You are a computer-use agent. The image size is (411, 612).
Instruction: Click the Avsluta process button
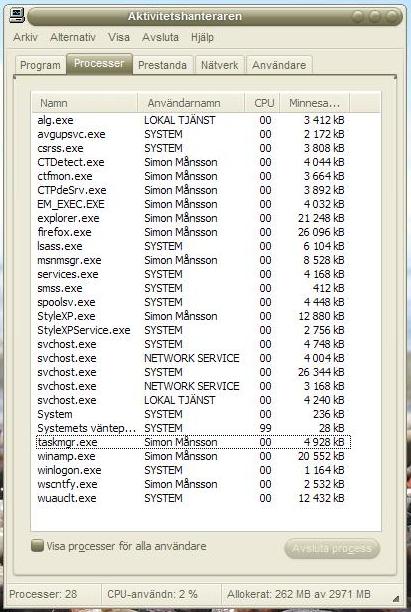point(332,548)
